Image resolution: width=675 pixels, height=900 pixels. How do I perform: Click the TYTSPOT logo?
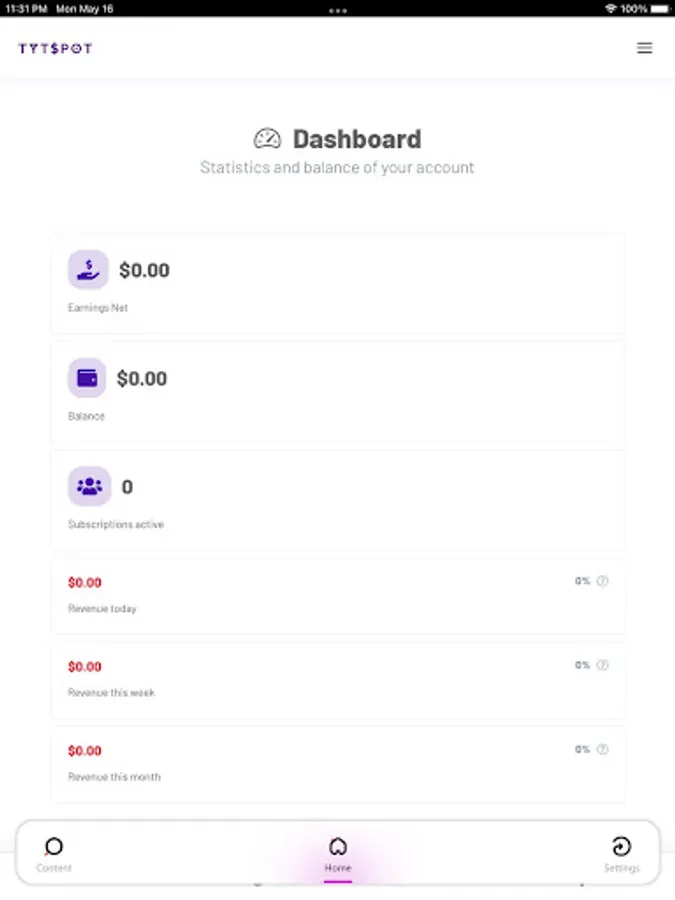[x=55, y=48]
